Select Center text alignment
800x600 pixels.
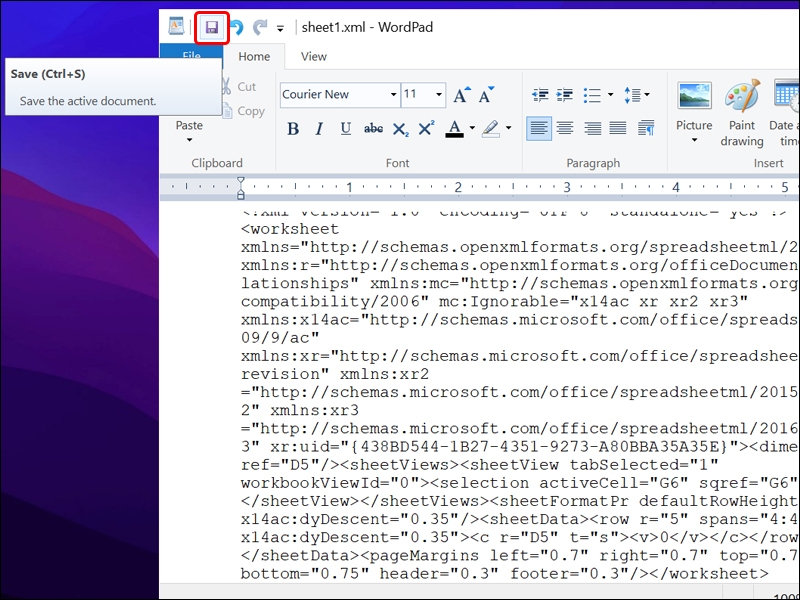(x=565, y=128)
